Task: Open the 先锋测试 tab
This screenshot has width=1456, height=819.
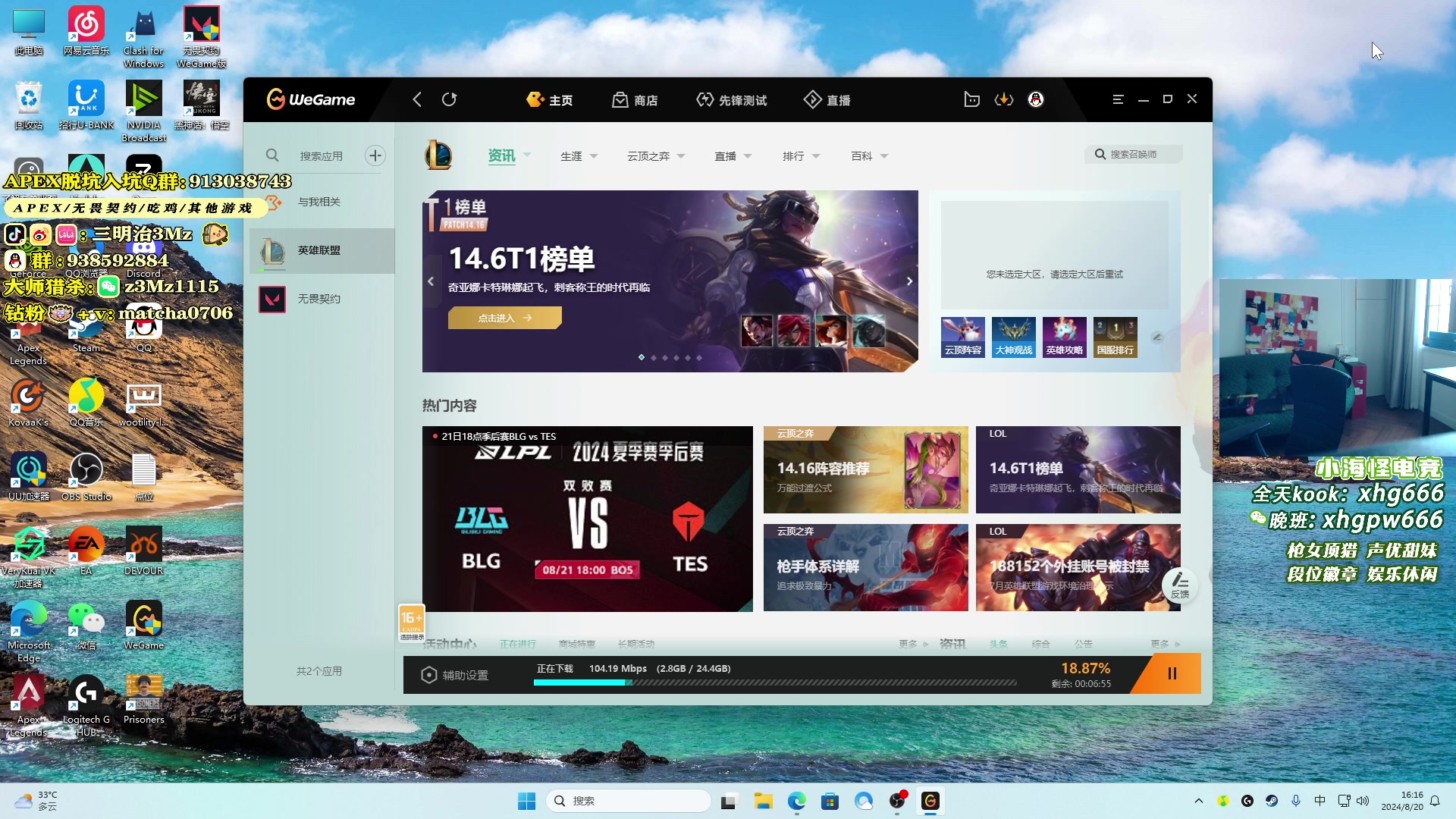Action: [x=732, y=99]
